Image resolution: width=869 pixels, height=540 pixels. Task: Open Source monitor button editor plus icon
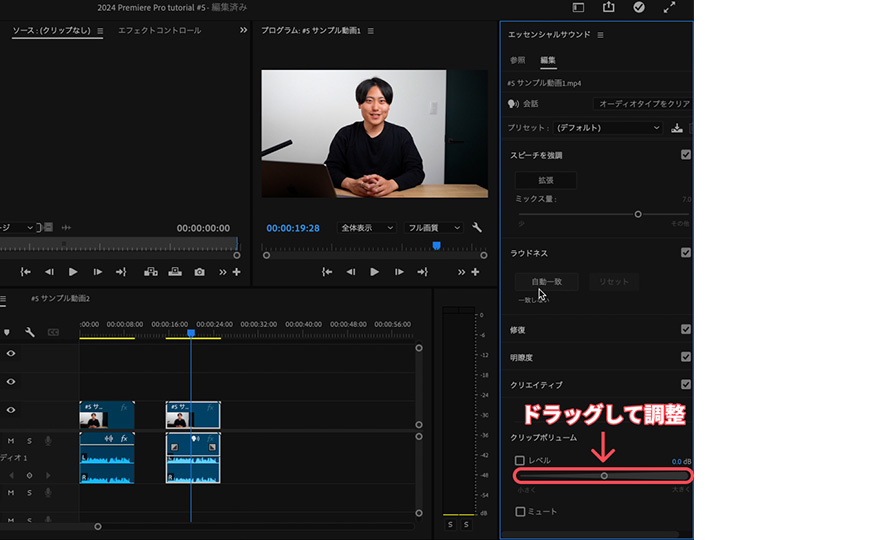237,272
